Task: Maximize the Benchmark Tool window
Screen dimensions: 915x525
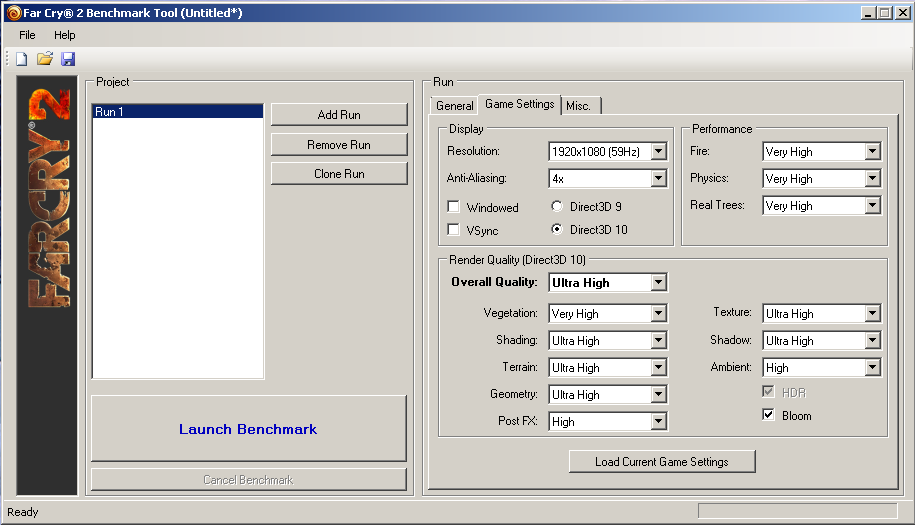Action: pos(885,13)
